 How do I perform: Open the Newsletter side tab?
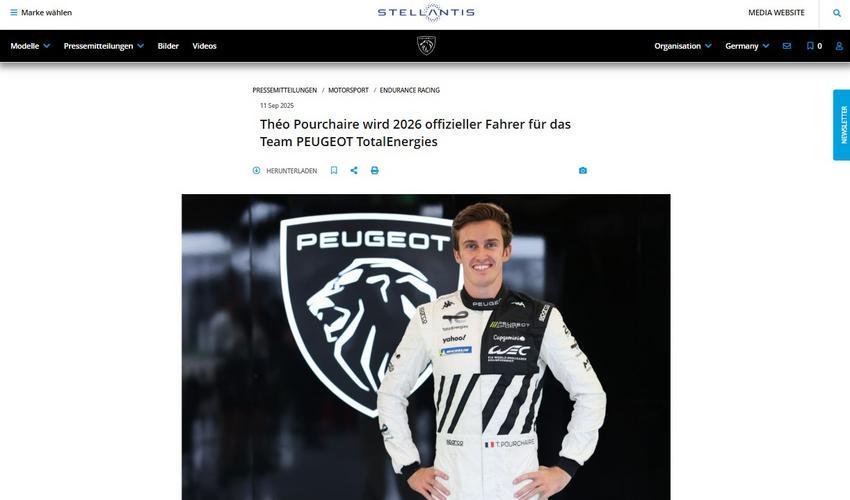[x=841, y=125]
